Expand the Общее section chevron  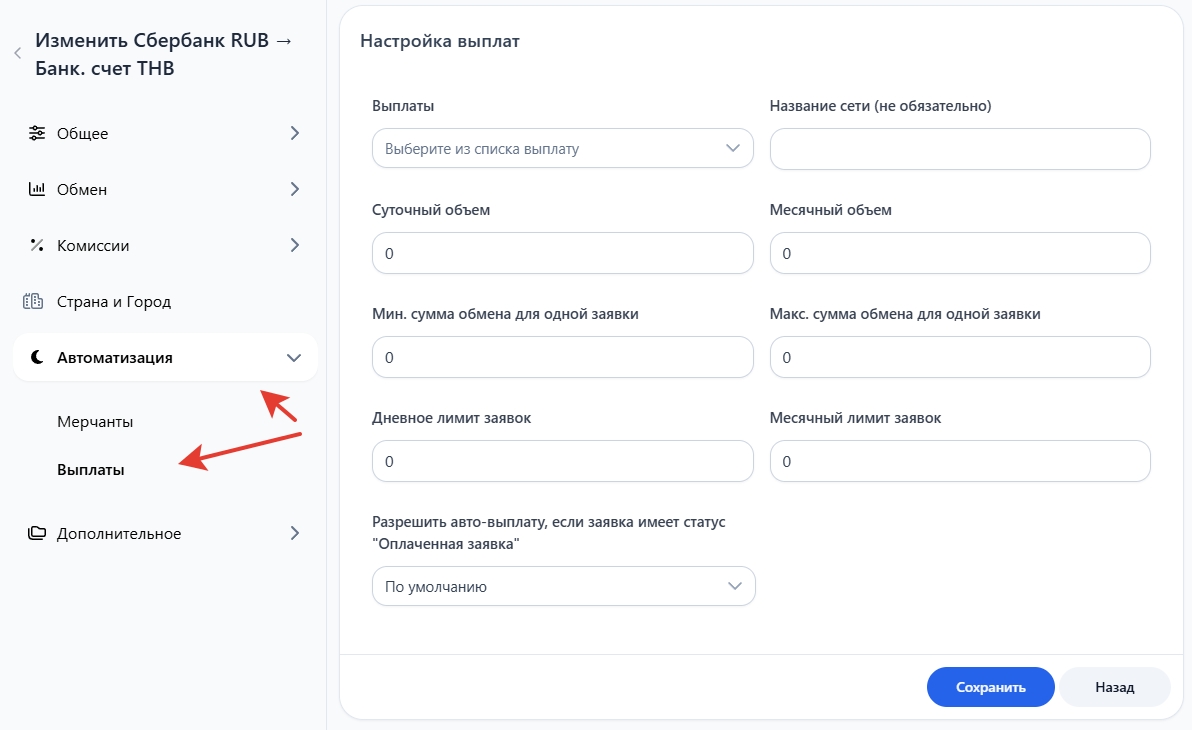tap(294, 133)
